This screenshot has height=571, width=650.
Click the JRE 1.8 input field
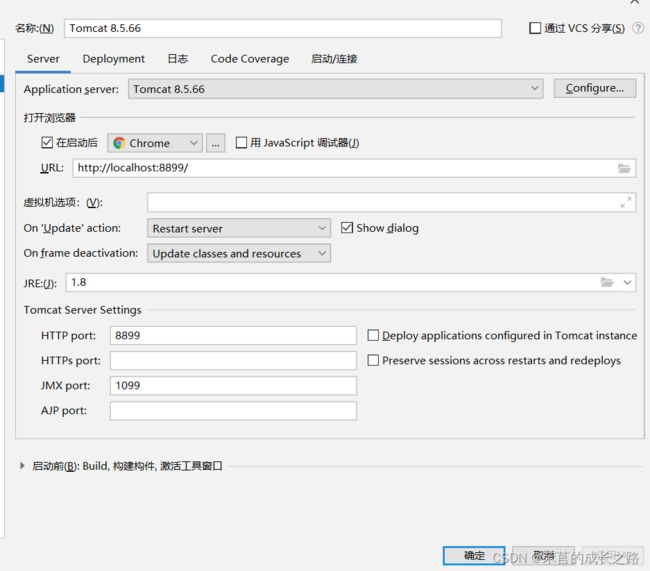click(351, 282)
